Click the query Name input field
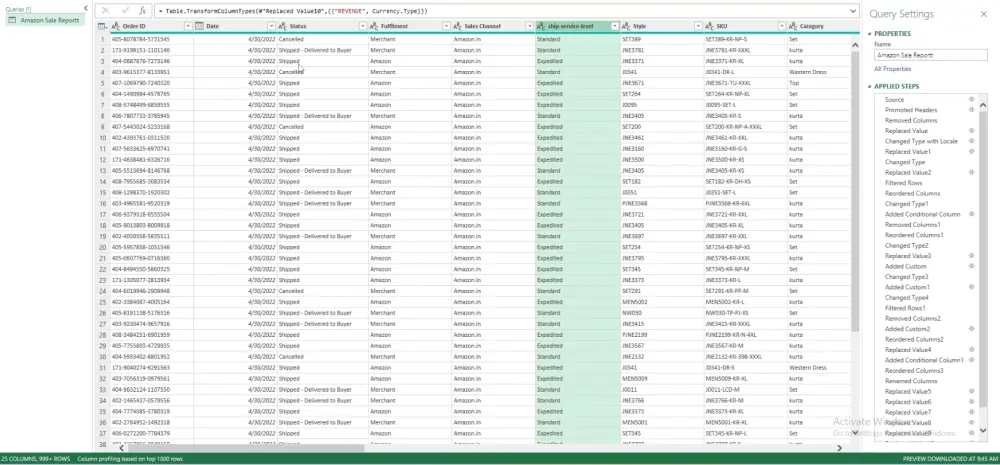 931,55
